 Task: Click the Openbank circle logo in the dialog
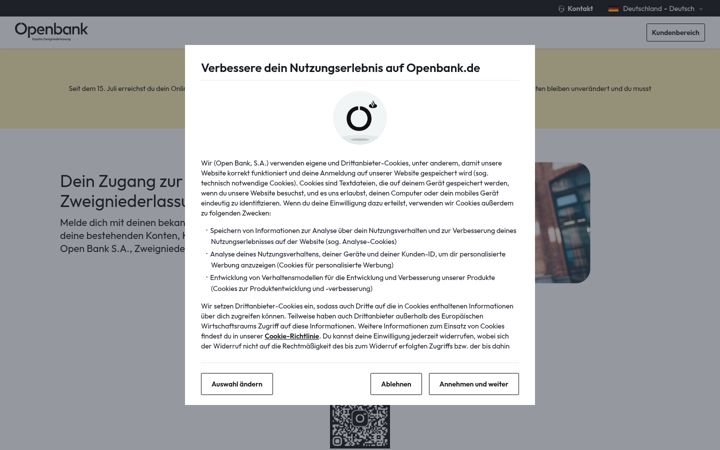pos(360,118)
